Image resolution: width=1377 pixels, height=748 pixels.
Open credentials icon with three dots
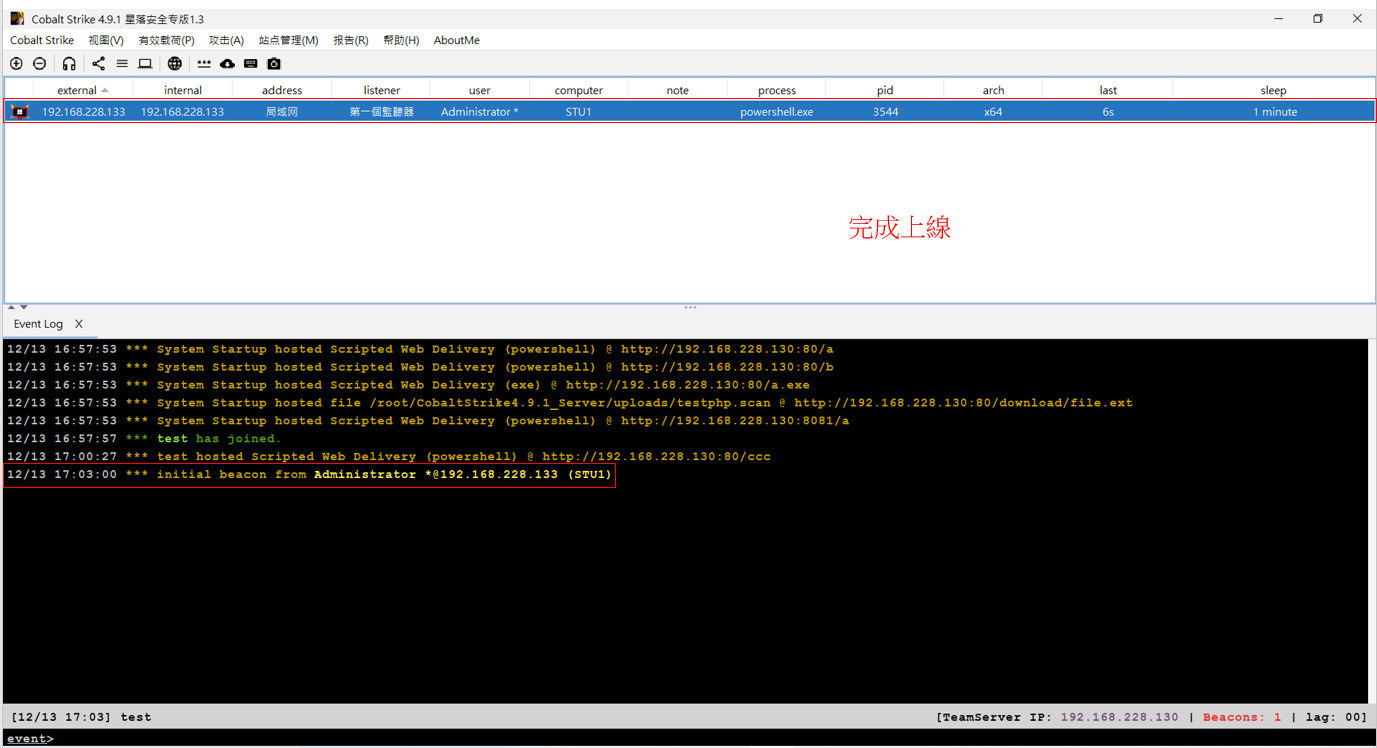204,64
